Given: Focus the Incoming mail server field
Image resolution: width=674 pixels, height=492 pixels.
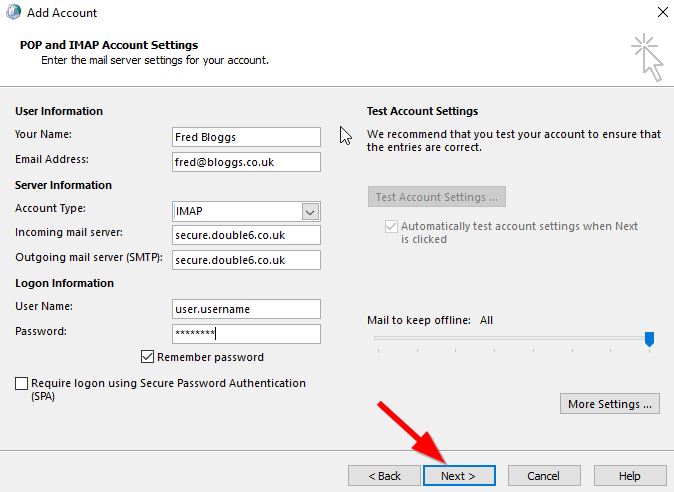Looking at the screenshot, I should point(246,235).
